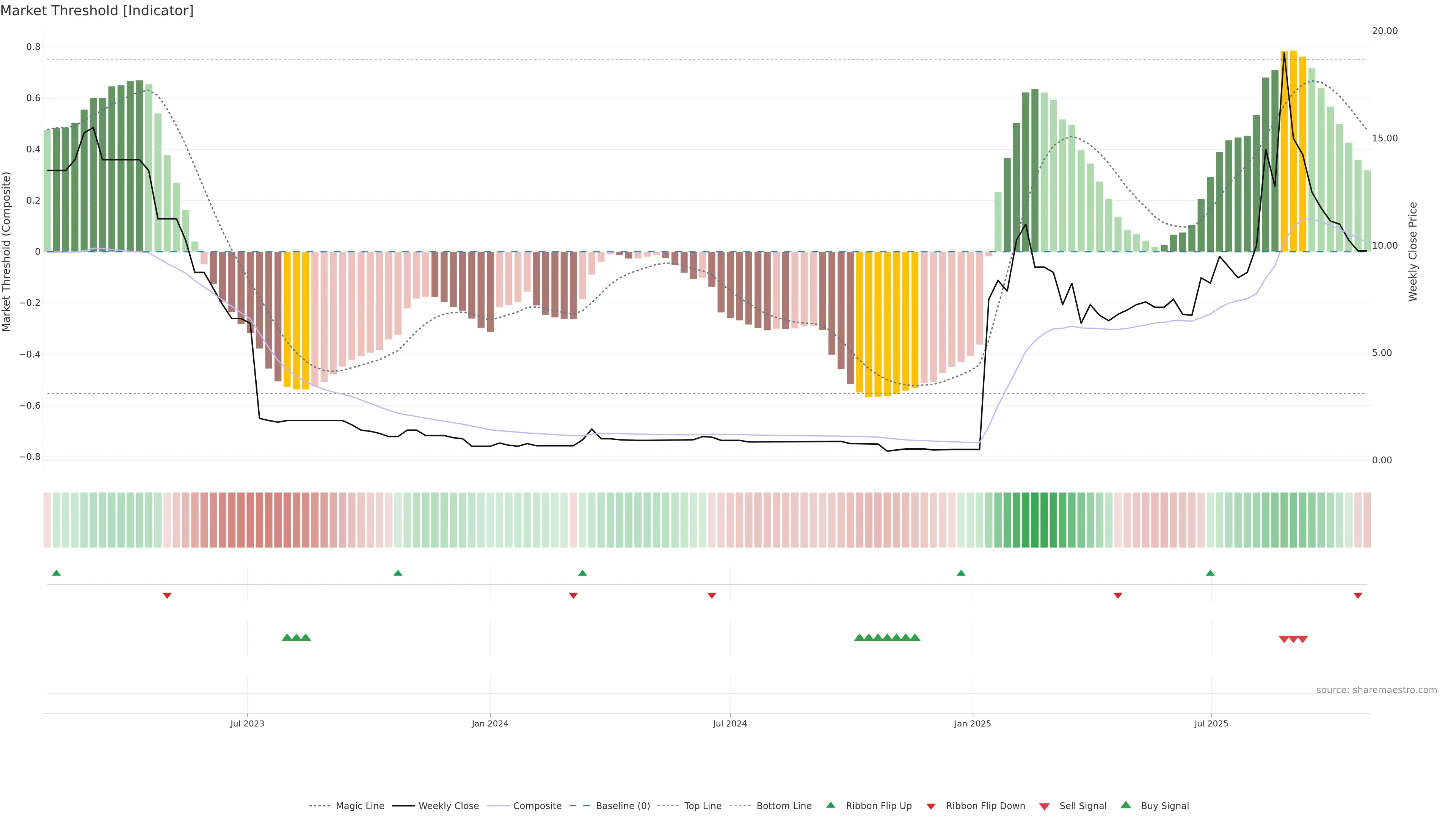Click the Jul 2024 axis label

730,723
